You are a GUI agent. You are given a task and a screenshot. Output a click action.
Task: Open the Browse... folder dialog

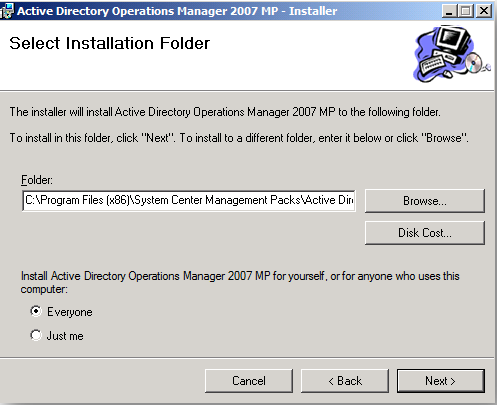tap(425, 201)
